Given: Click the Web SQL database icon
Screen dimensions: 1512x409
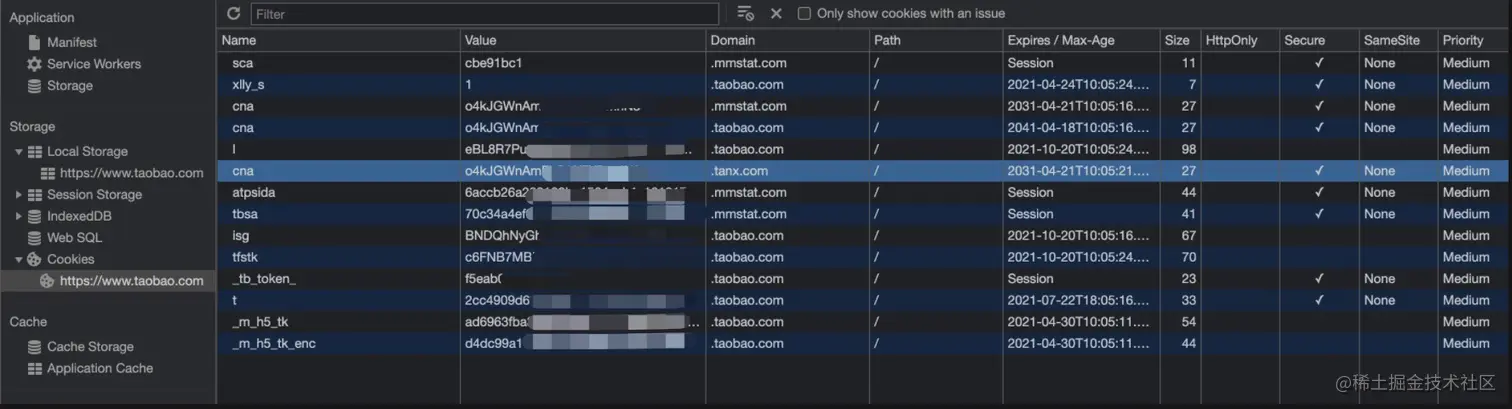Looking at the screenshot, I should tap(35, 238).
